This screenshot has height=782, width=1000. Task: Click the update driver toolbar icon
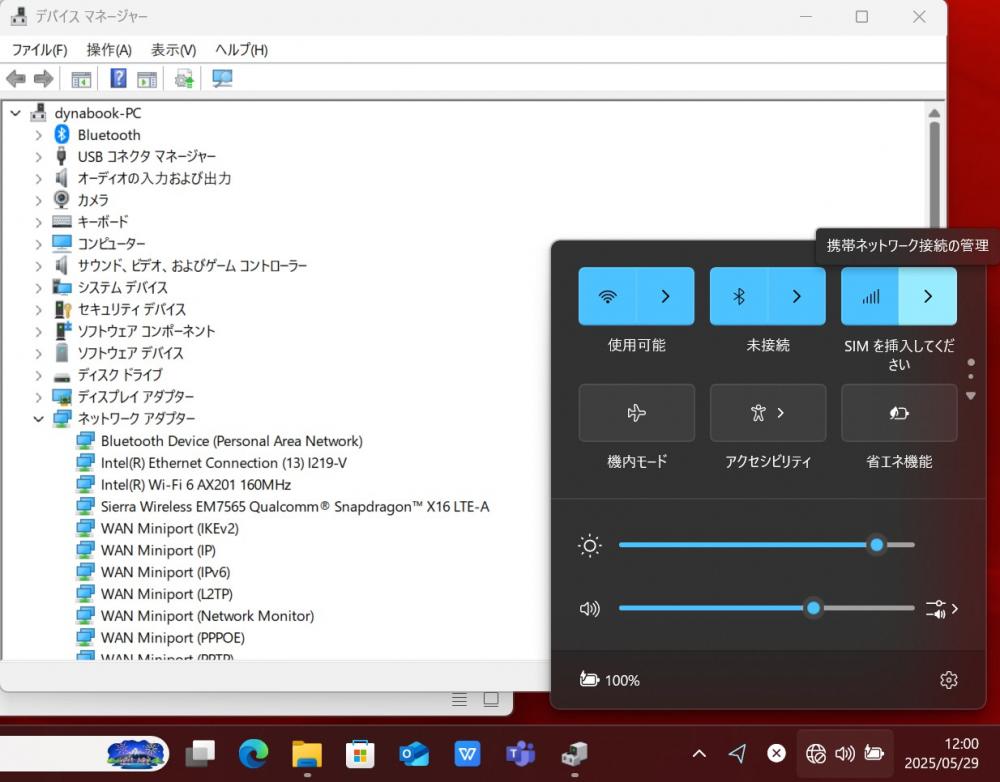coord(184,79)
